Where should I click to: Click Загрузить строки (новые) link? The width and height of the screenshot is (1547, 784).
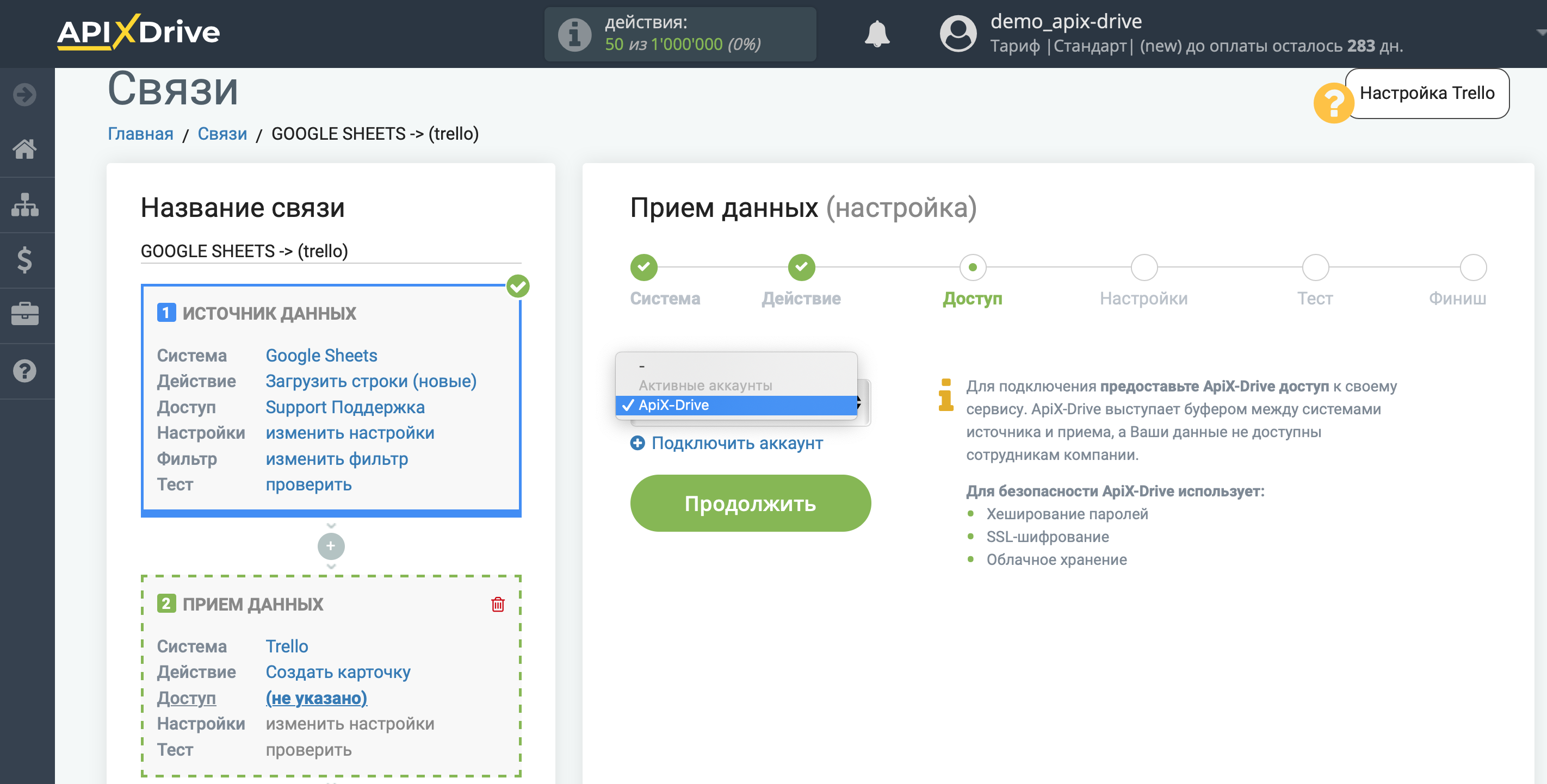[370, 381]
